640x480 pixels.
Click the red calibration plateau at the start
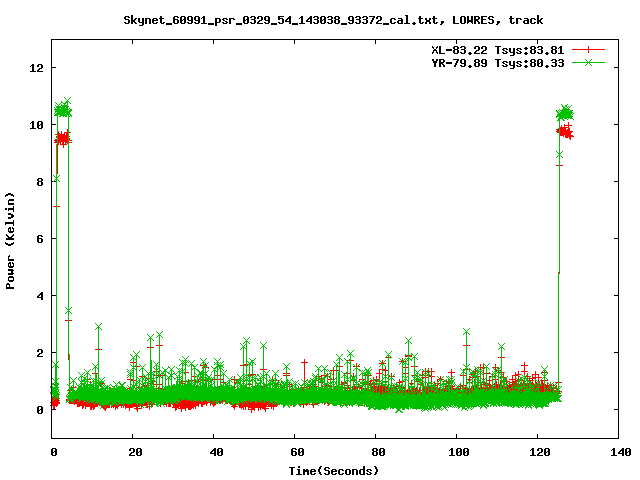[62, 138]
